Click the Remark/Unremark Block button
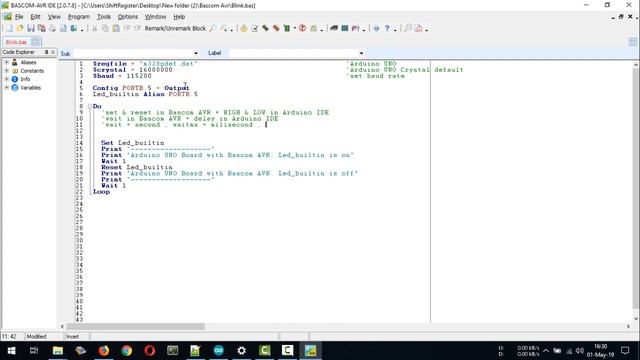Viewport: 640px width, 360px height. tap(175, 29)
